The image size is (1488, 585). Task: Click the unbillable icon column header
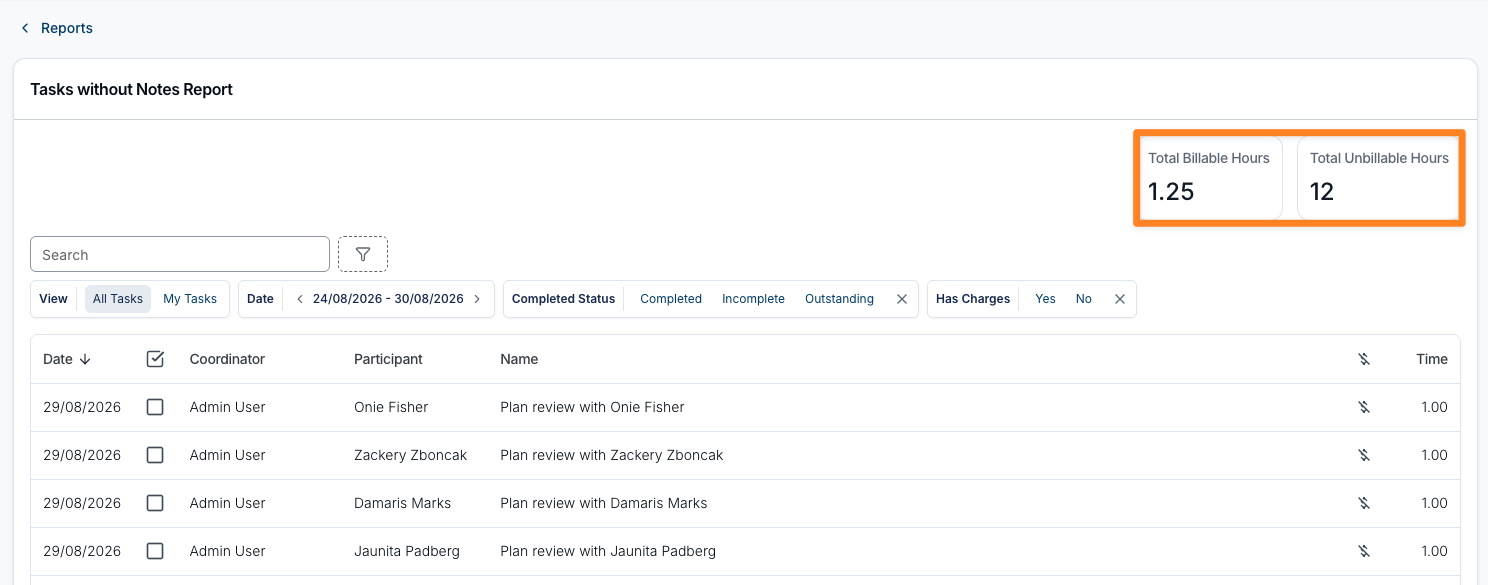click(1363, 359)
